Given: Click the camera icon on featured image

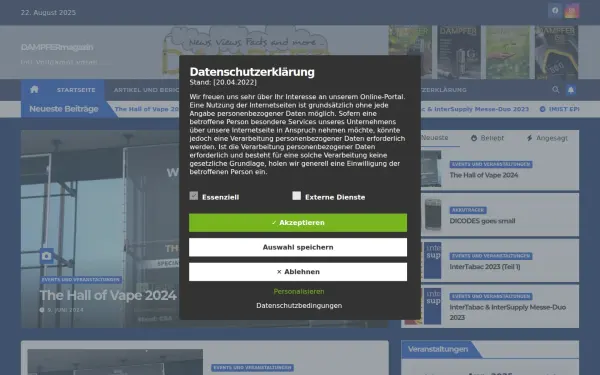Looking at the screenshot, I should pos(47,256).
